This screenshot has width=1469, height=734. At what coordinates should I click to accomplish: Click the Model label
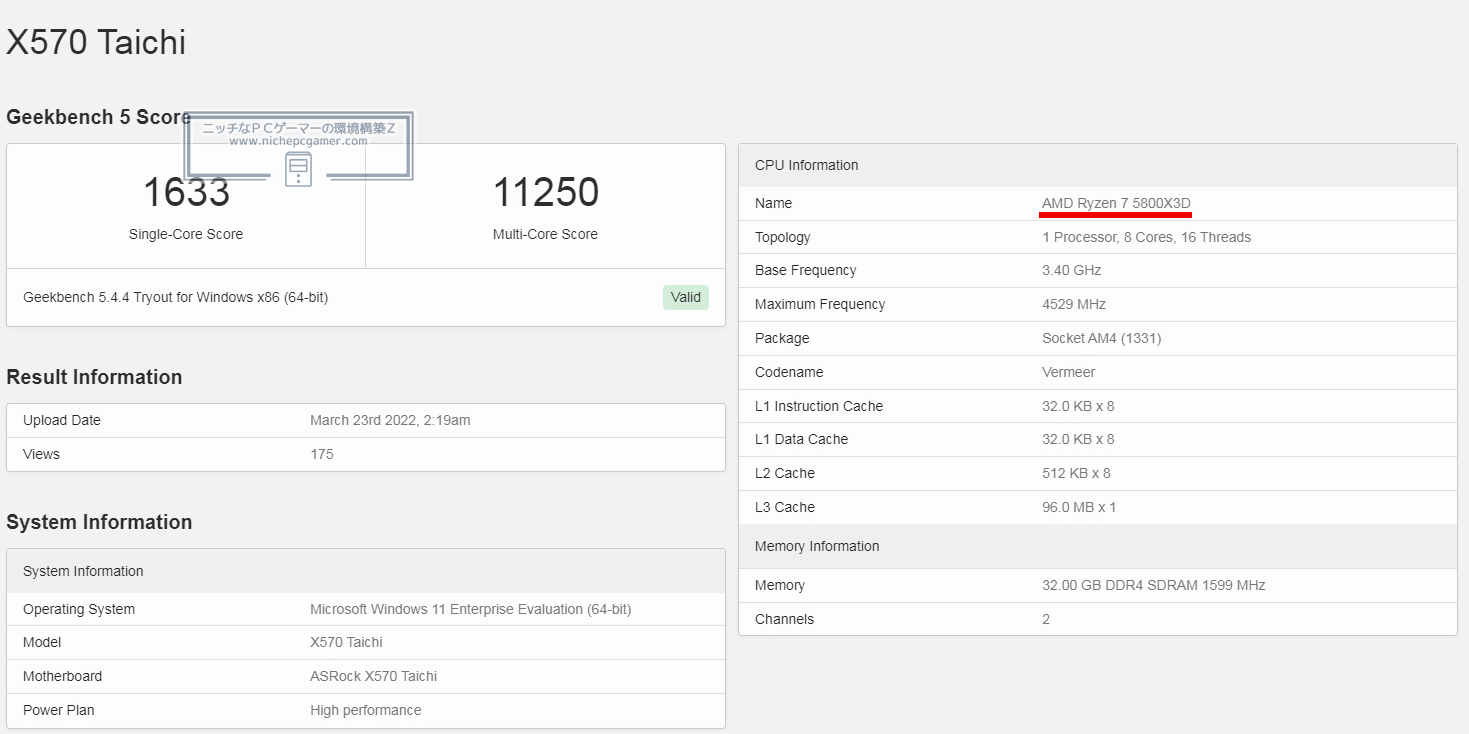[42, 642]
